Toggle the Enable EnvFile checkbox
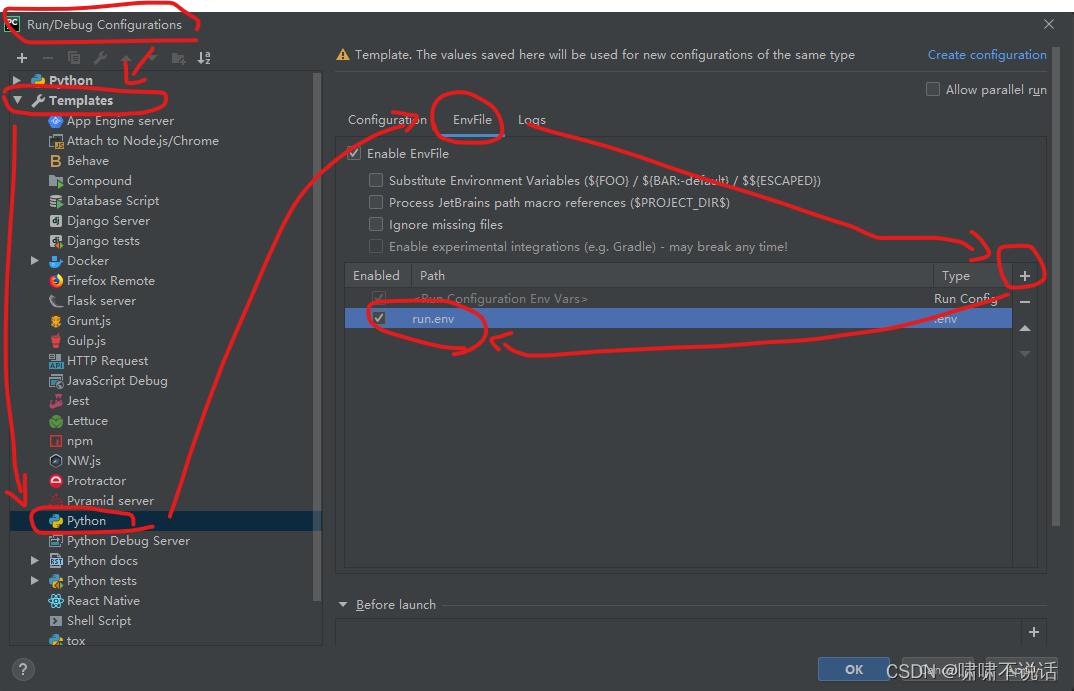Image resolution: width=1074 pixels, height=691 pixels. point(353,153)
